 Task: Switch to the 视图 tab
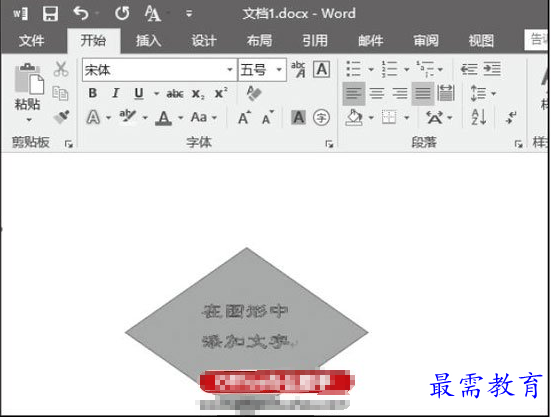pyautogui.click(x=481, y=40)
